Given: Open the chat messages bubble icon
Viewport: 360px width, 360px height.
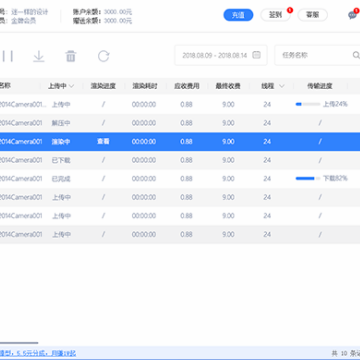Looking at the screenshot, I should [x=352, y=15].
